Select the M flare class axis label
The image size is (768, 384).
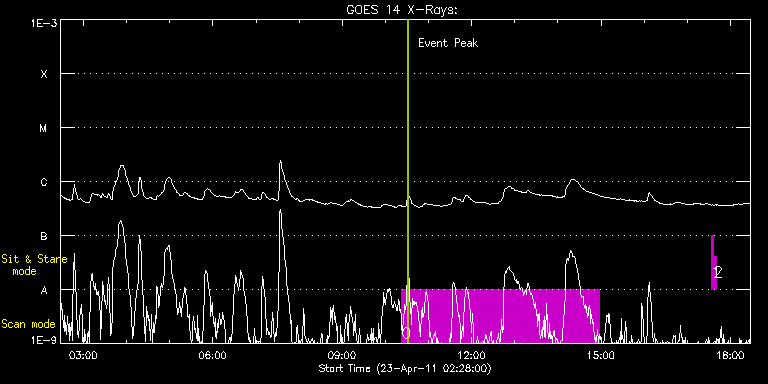click(44, 128)
